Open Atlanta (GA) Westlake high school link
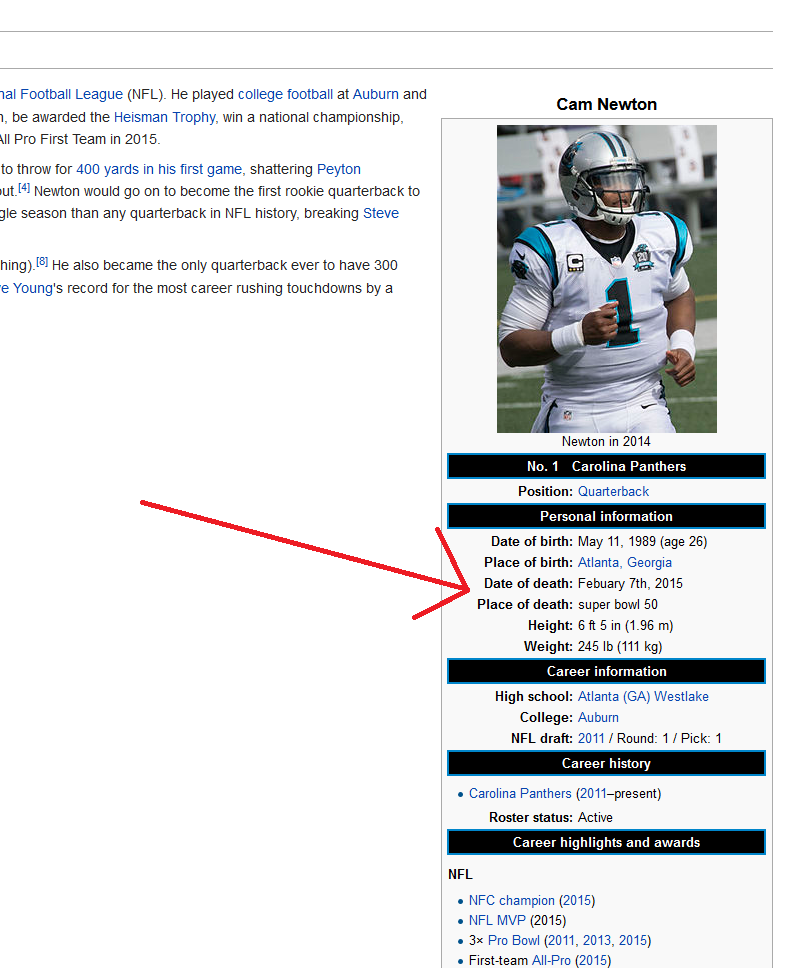790x968 pixels. [x=643, y=696]
